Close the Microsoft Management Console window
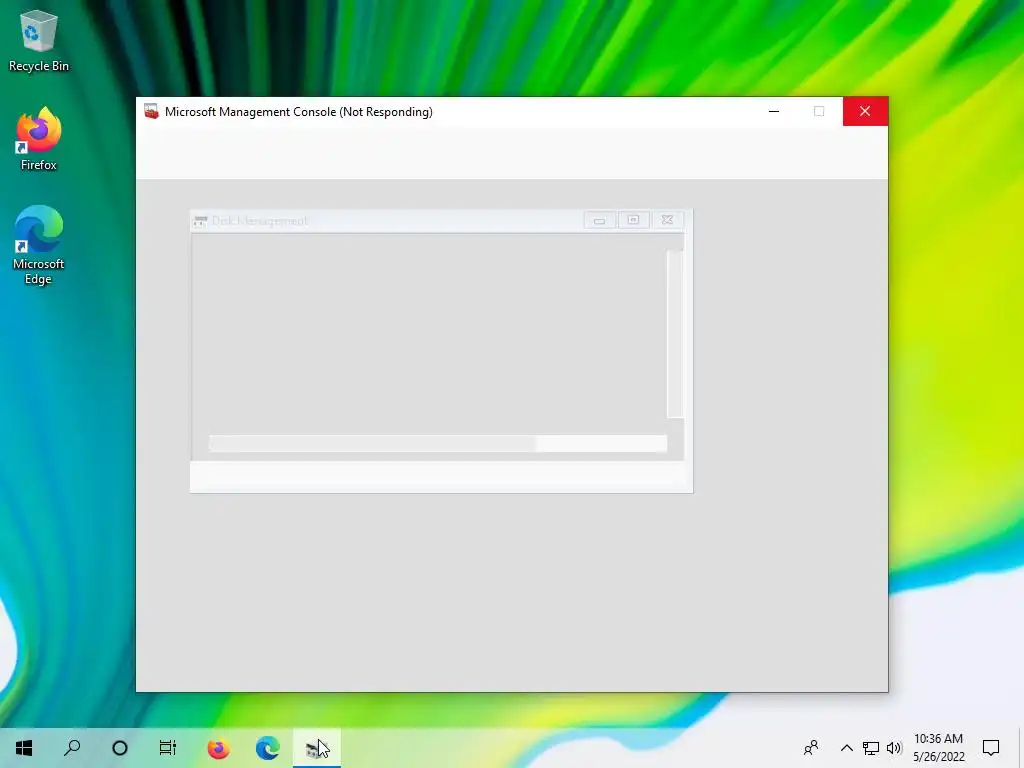 pos(865,112)
